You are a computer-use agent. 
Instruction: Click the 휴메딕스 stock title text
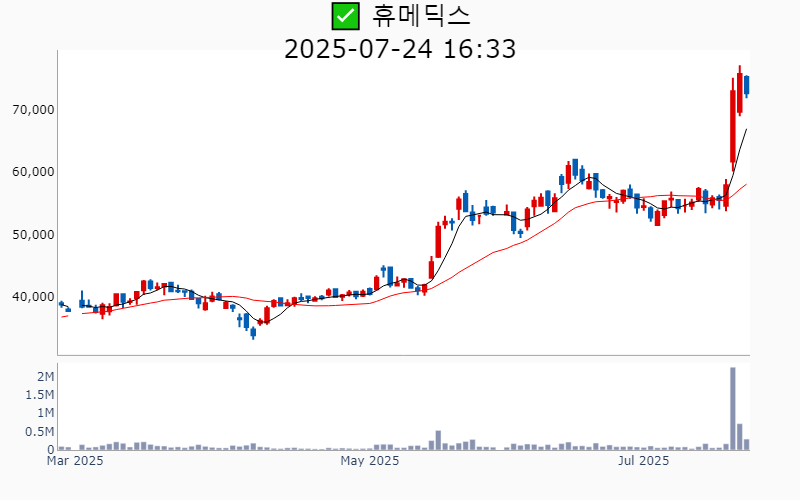(420, 16)
